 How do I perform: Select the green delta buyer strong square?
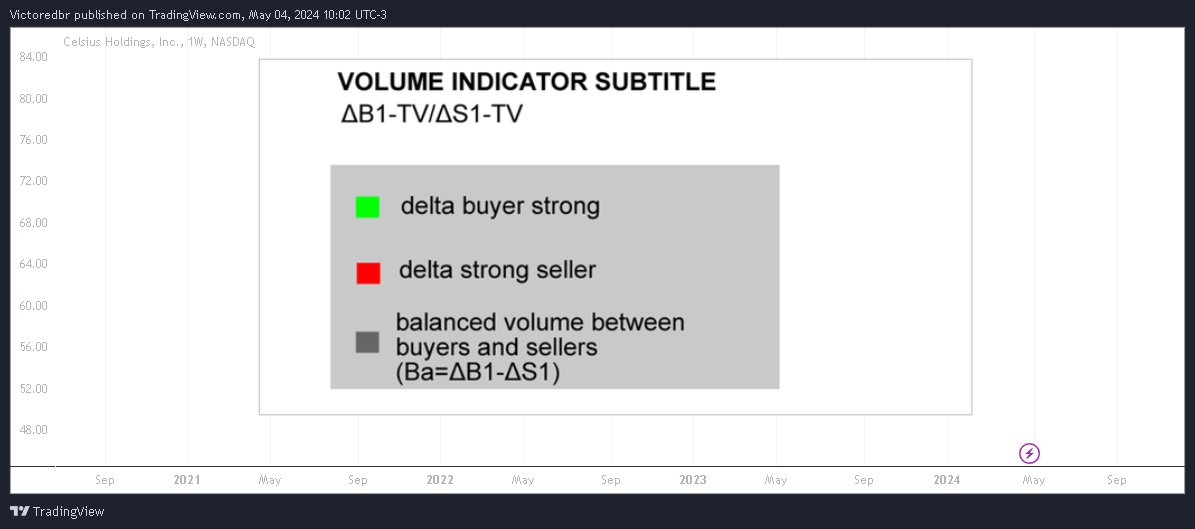(x=367, y=207)
